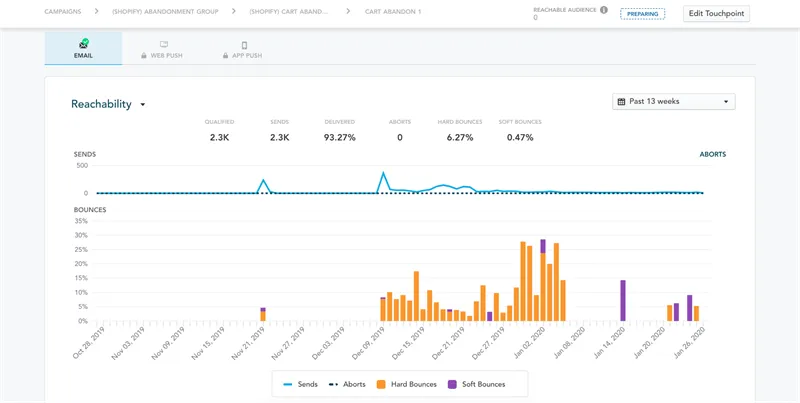
Task: Click the calendar icon in date range selector
Action: tap(621, 102)
